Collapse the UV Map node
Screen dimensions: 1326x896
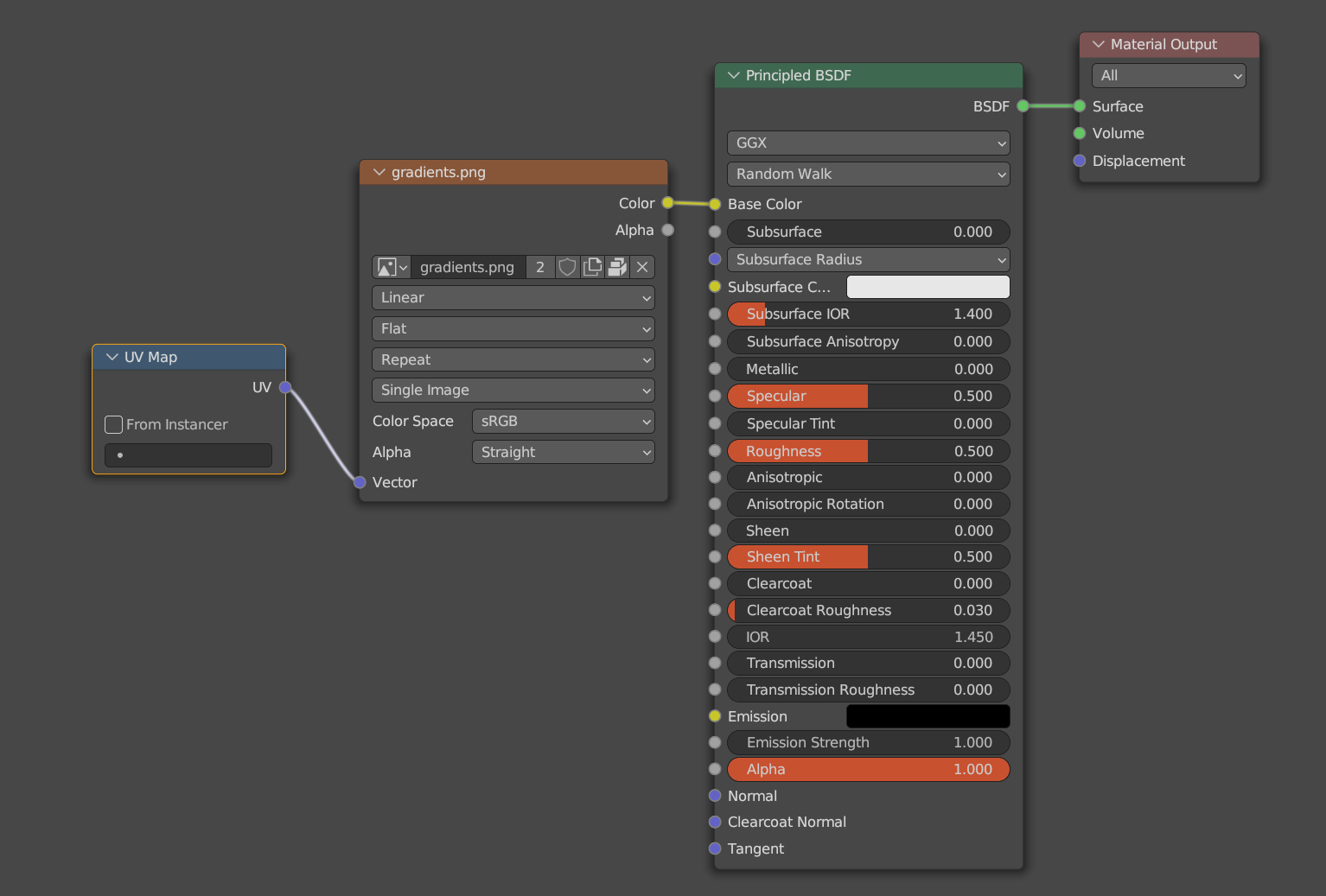(112, 357)
